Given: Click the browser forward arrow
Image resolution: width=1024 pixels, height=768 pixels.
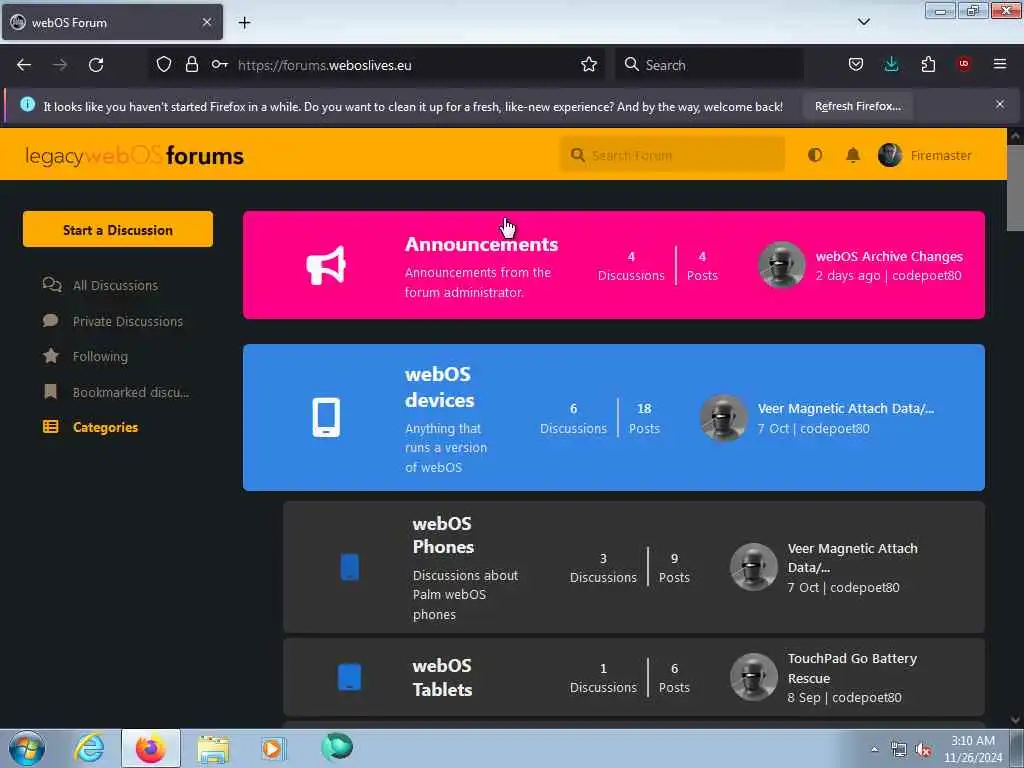Looking at the screenshot, I should tap(60, 65).
